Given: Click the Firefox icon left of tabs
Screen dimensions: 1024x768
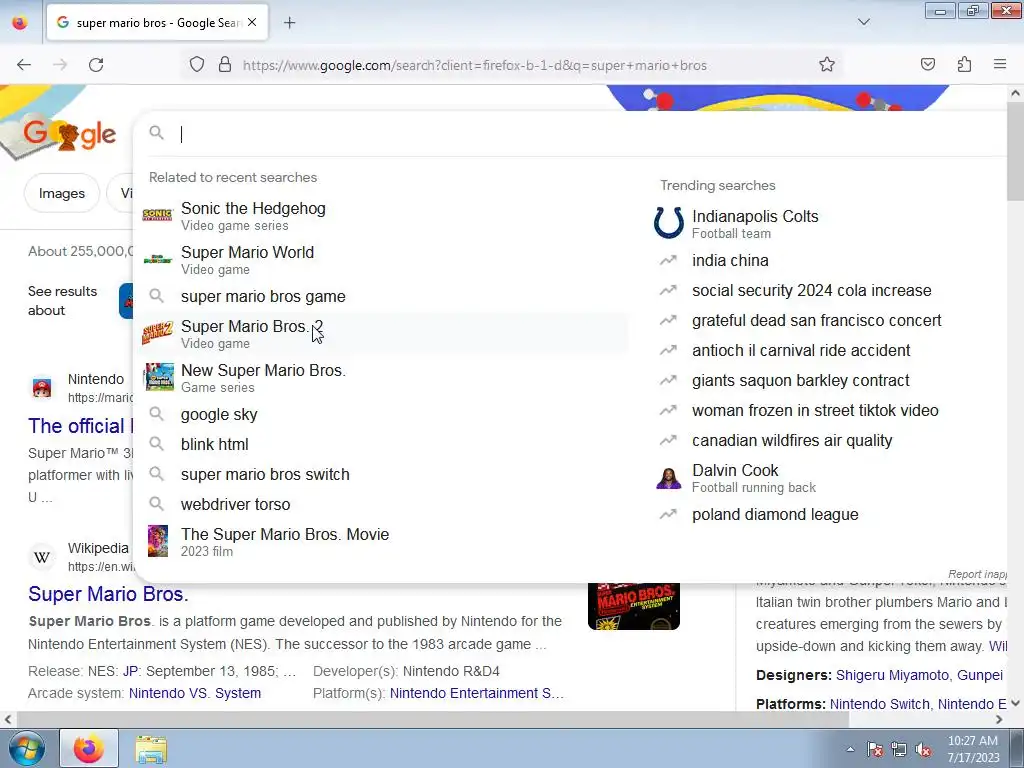Looking at the screenshot, I should 20,23.
